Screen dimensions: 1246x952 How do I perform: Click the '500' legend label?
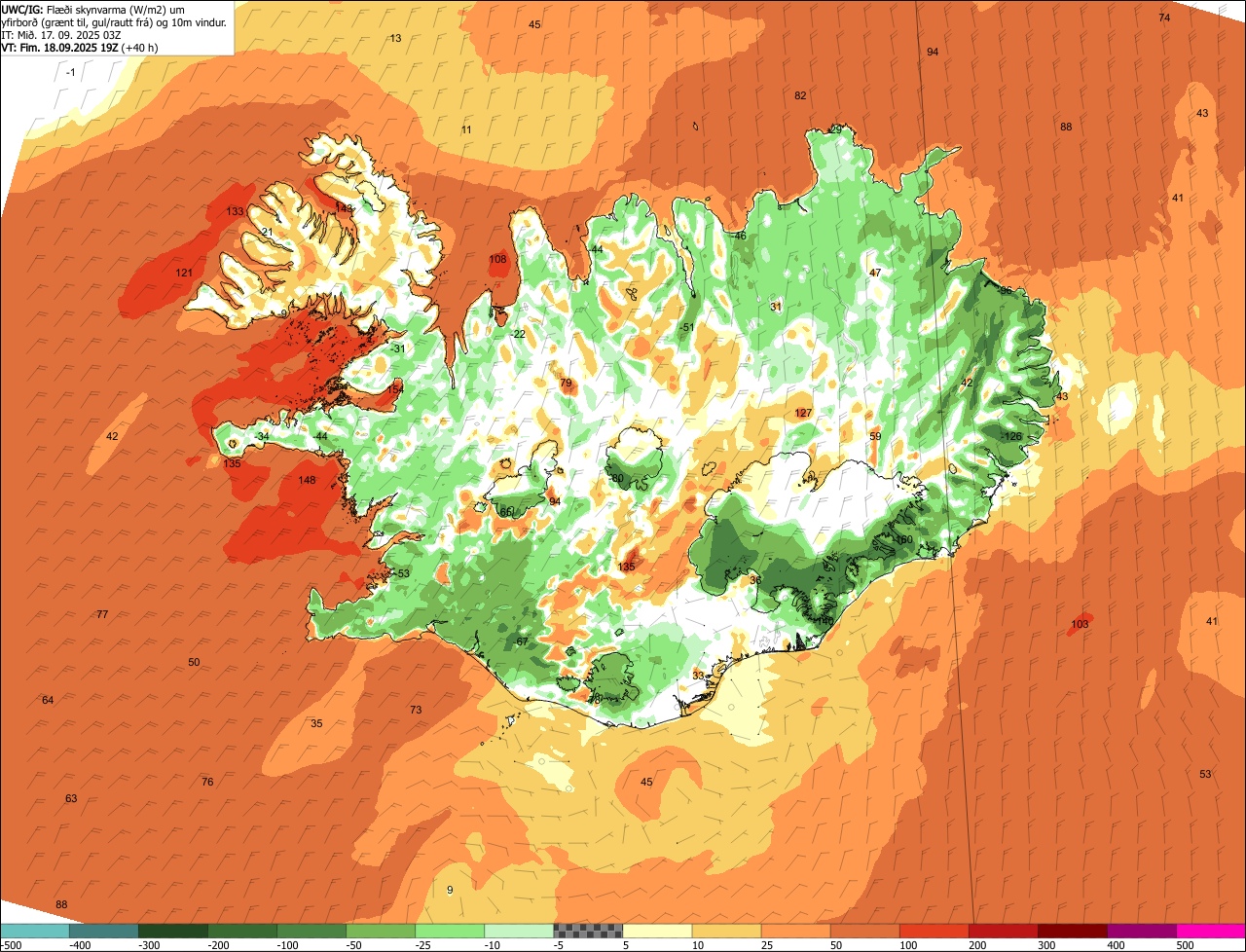click(x=1185, y=945)
